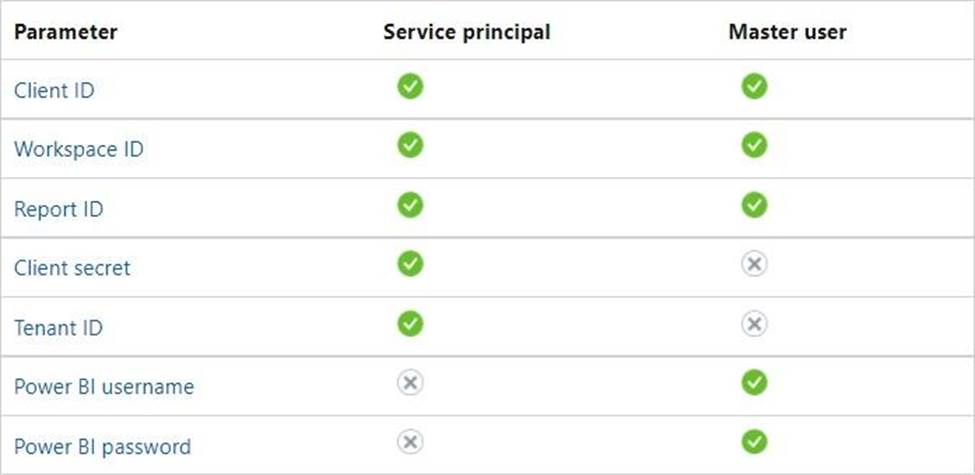Image resolution: width=975 pixels, height=475 pixels.
Task: Click the Client ID parameter link
Action: click(54, 90)
